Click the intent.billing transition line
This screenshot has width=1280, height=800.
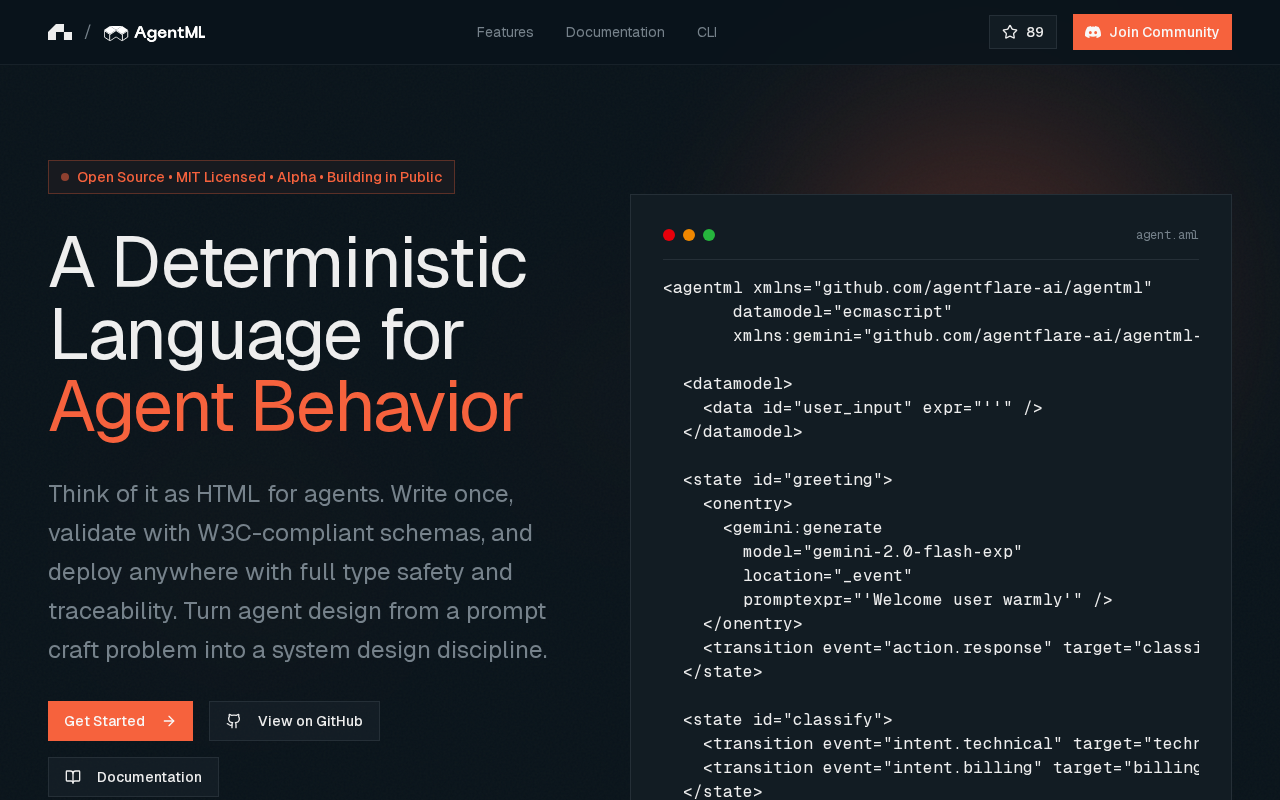pos(951,768)
